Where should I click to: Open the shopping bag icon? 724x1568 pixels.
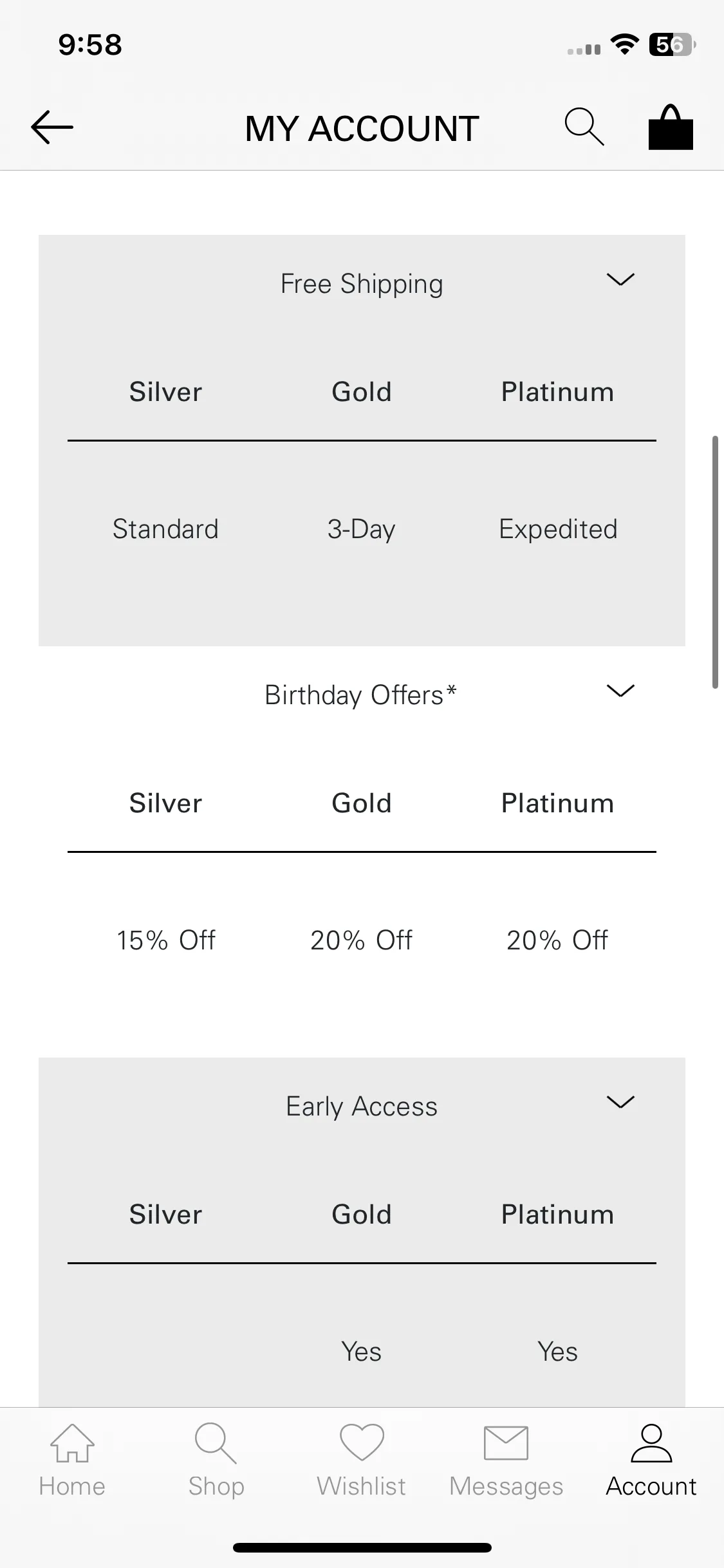pyautogui.click(x=671, y=127)
